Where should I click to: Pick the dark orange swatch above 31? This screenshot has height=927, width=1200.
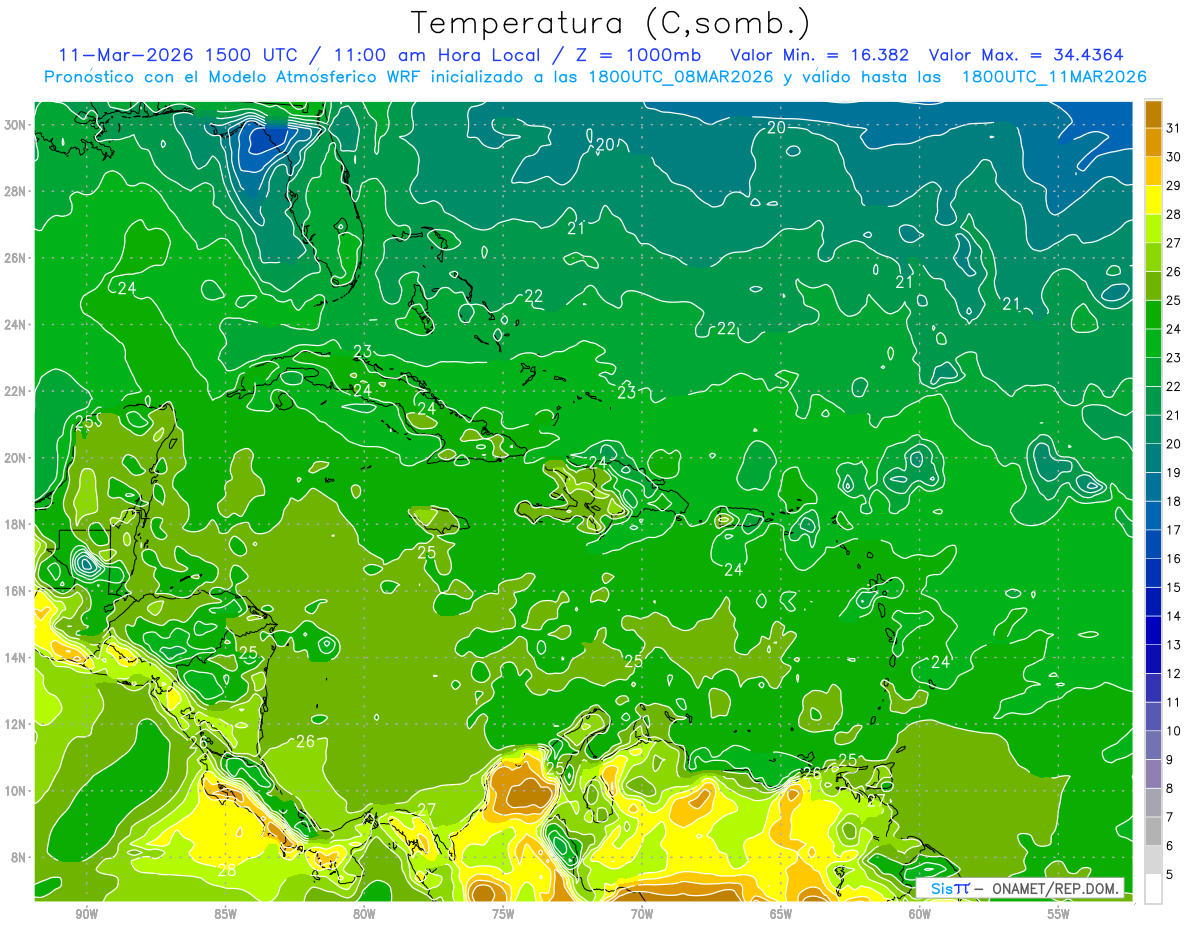[1153, 114]
